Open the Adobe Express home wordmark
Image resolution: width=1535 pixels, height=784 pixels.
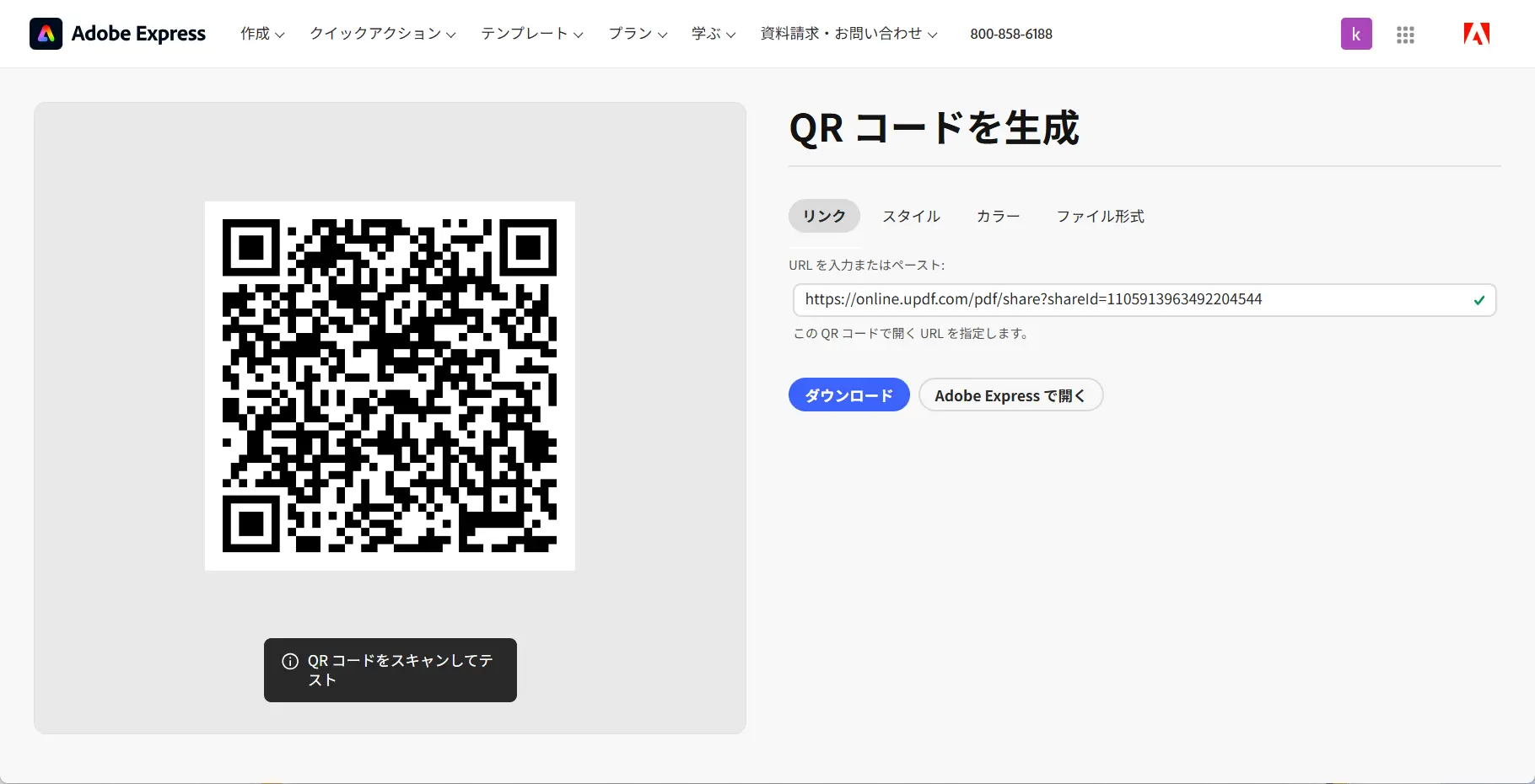pyautogui.click(x=138, y=34)
